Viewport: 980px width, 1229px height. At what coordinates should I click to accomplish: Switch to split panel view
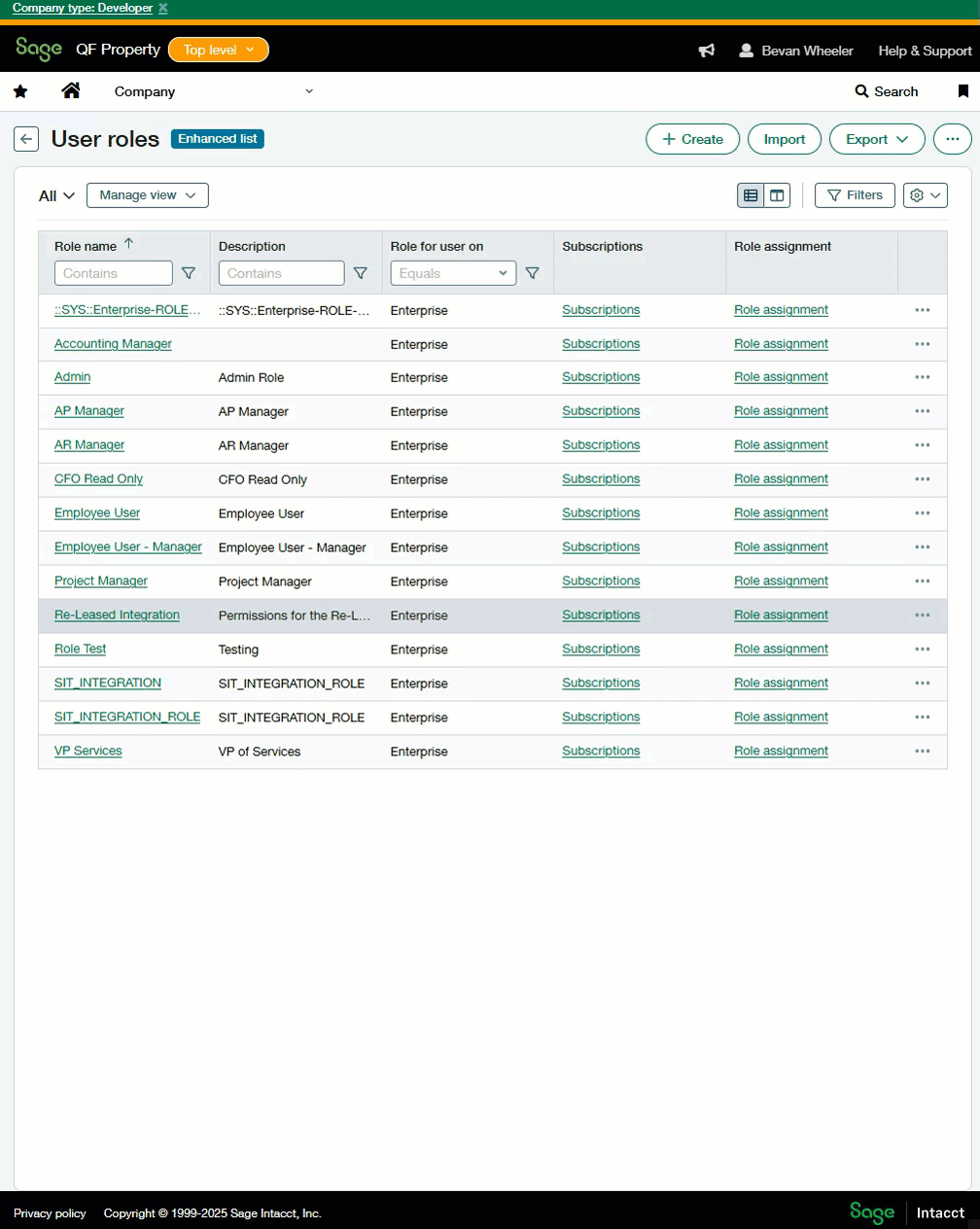tap(777, 195)
